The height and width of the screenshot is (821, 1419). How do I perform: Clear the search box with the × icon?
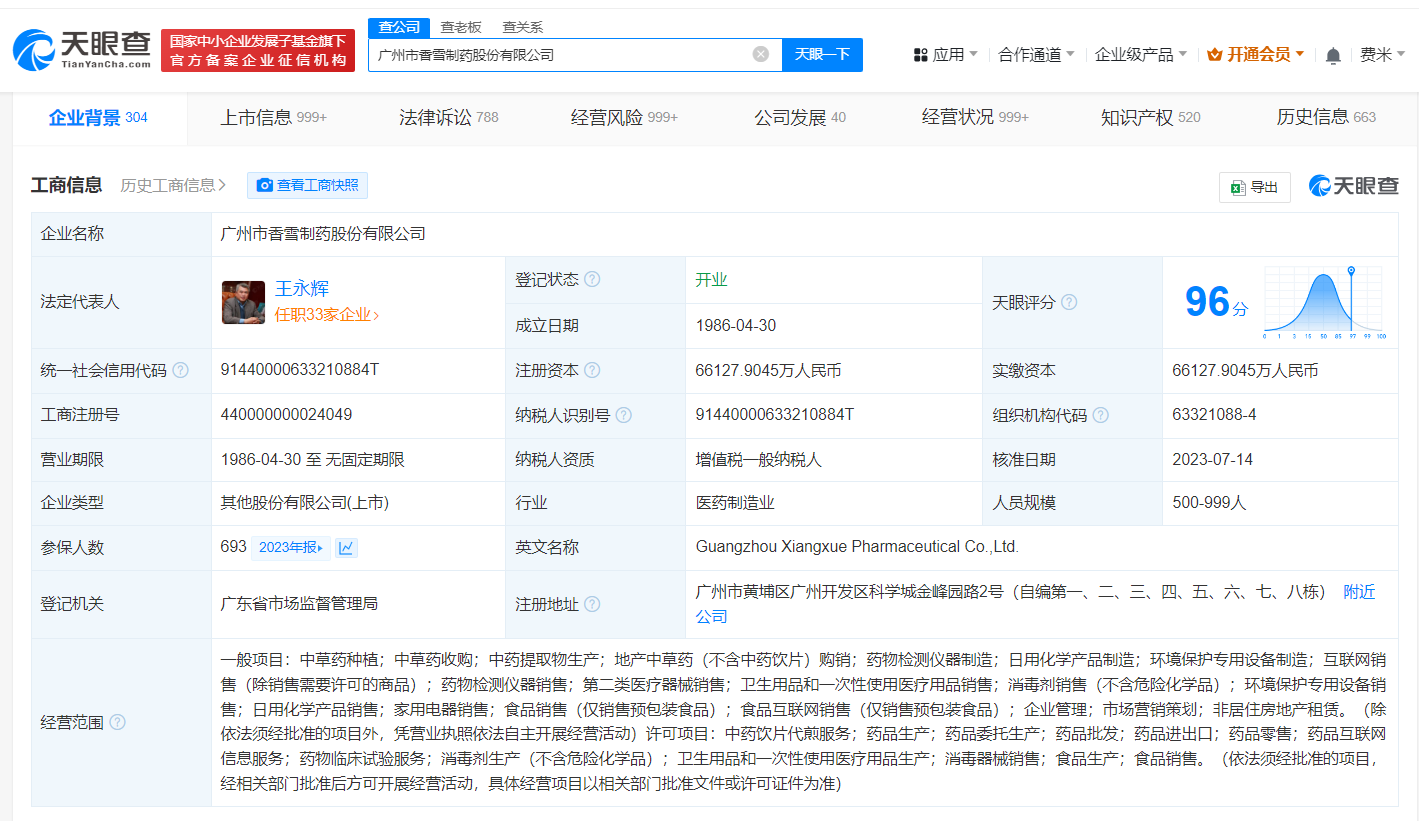[x=759, y=54]
